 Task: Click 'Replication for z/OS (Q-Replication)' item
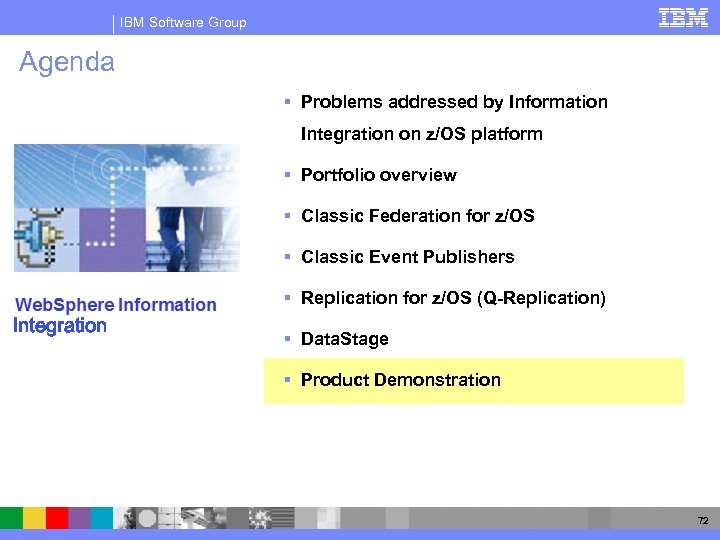tap(453, 298)
